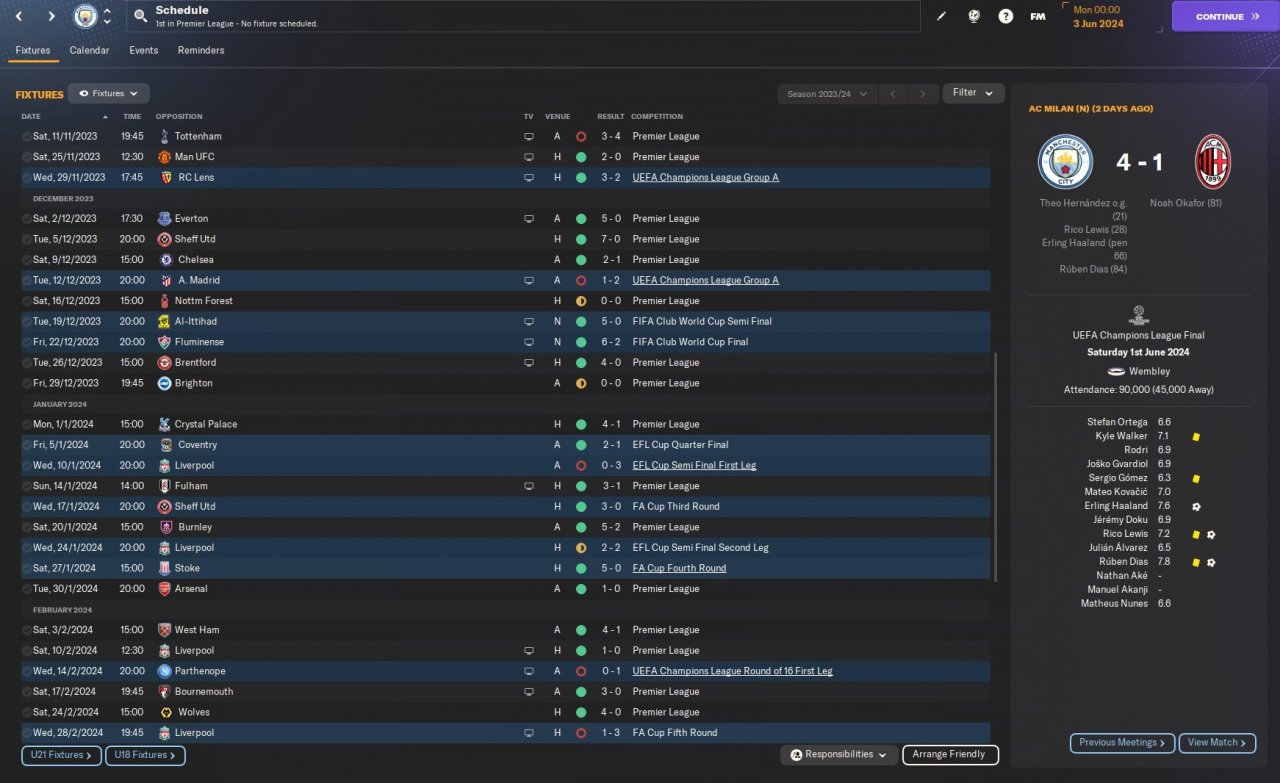Expand the Filter dropdown
1280x783 pixels.
(973, 93)
